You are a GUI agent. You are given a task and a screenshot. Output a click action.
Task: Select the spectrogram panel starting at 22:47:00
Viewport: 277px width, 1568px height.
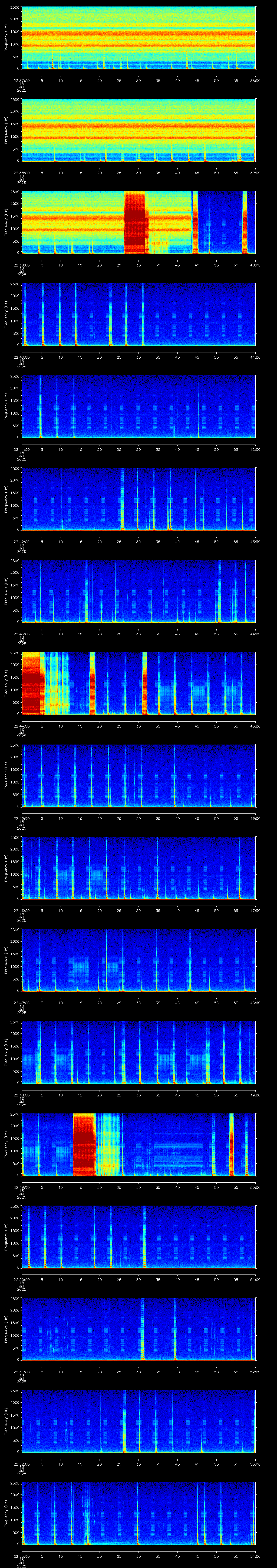138,960
